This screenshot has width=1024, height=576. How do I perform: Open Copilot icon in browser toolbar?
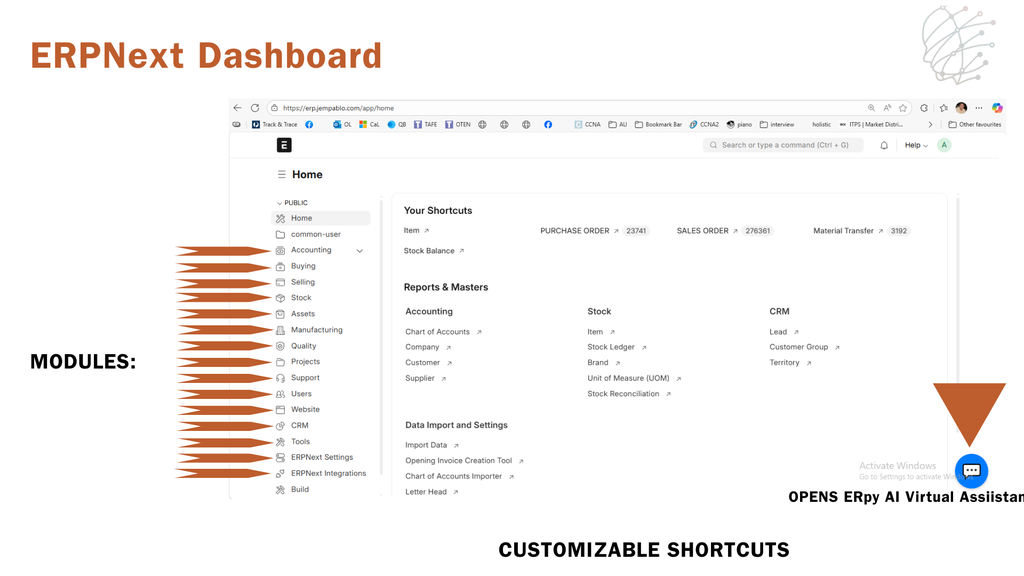tap(997, 108)
